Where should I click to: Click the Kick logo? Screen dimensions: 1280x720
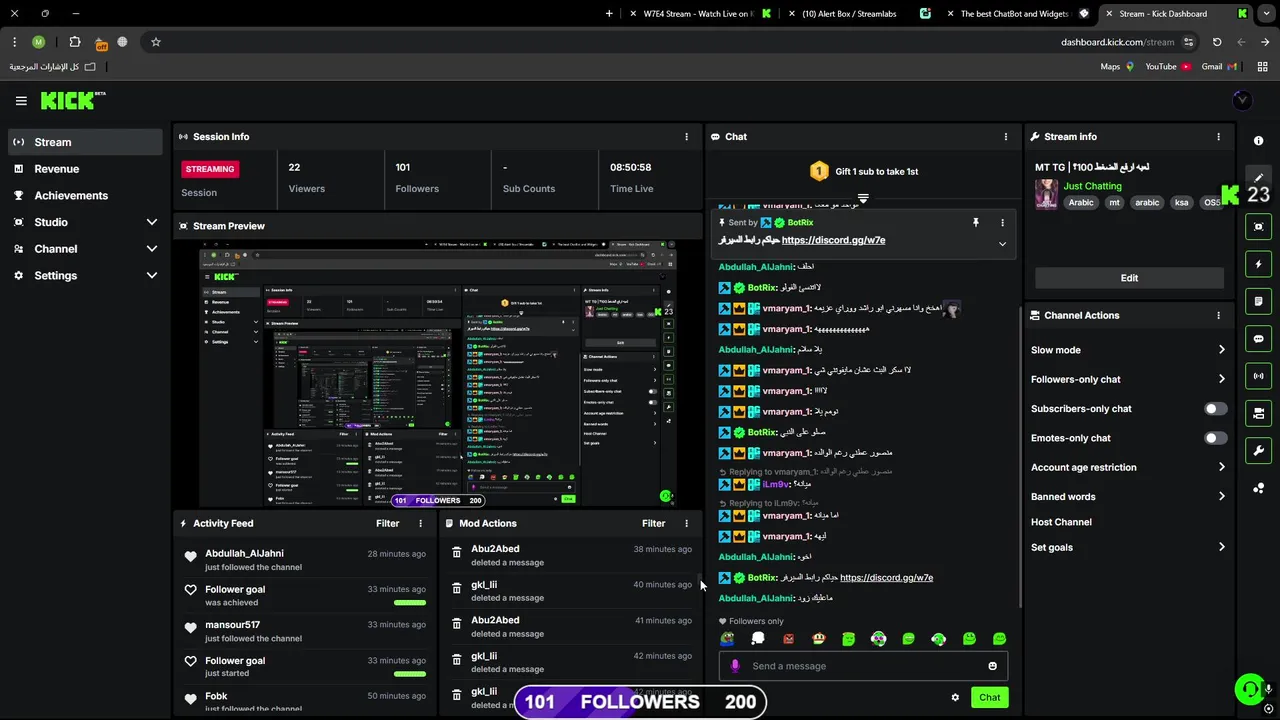pos(72,100)
